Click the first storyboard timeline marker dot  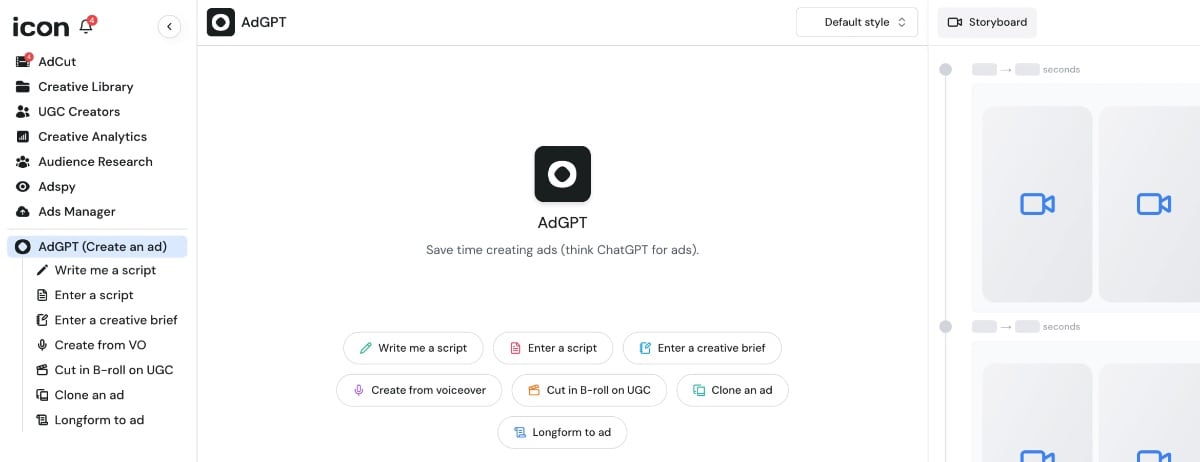[x=945, y=70]
